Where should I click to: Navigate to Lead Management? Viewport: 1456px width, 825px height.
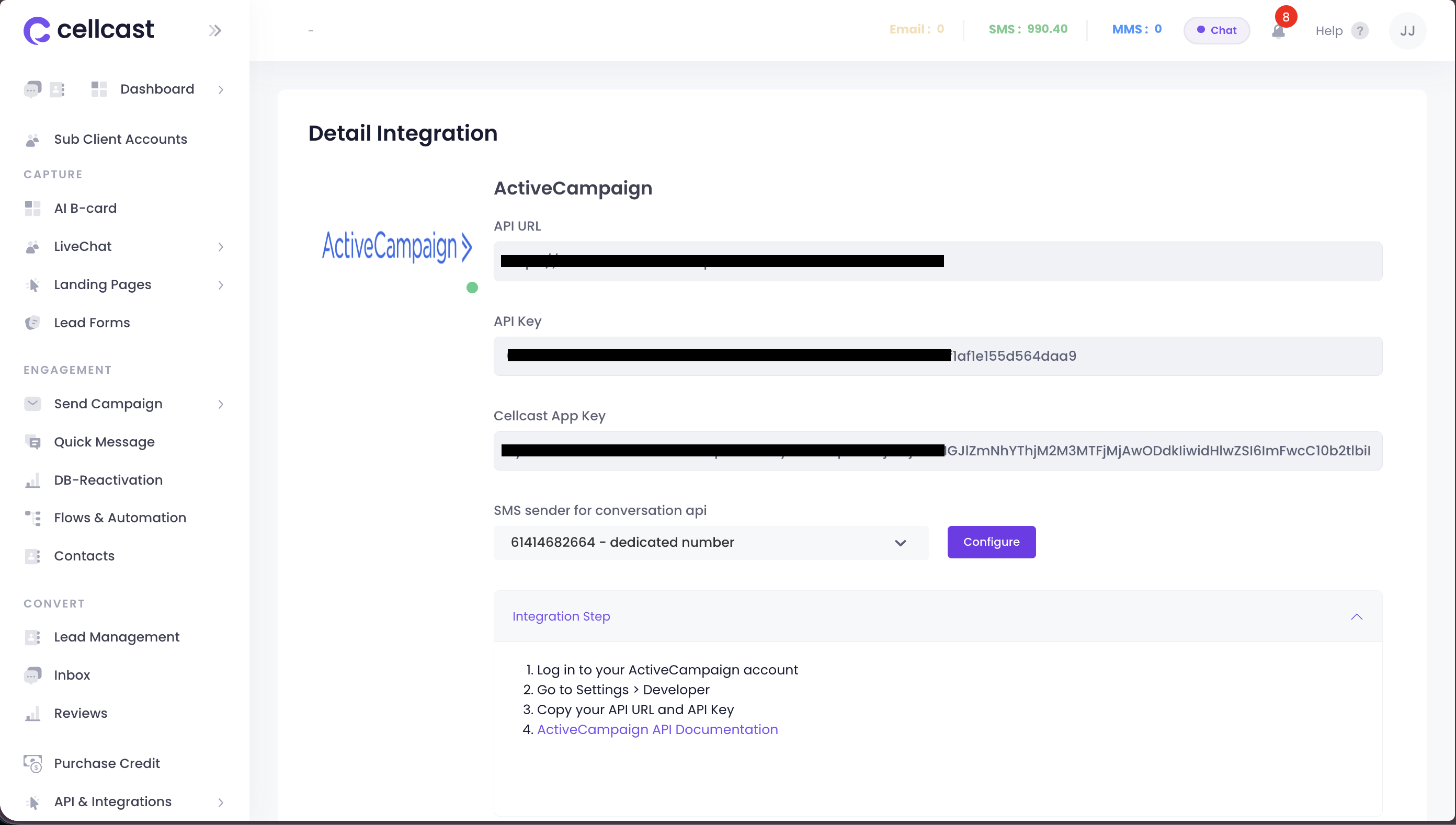point(117,637)
